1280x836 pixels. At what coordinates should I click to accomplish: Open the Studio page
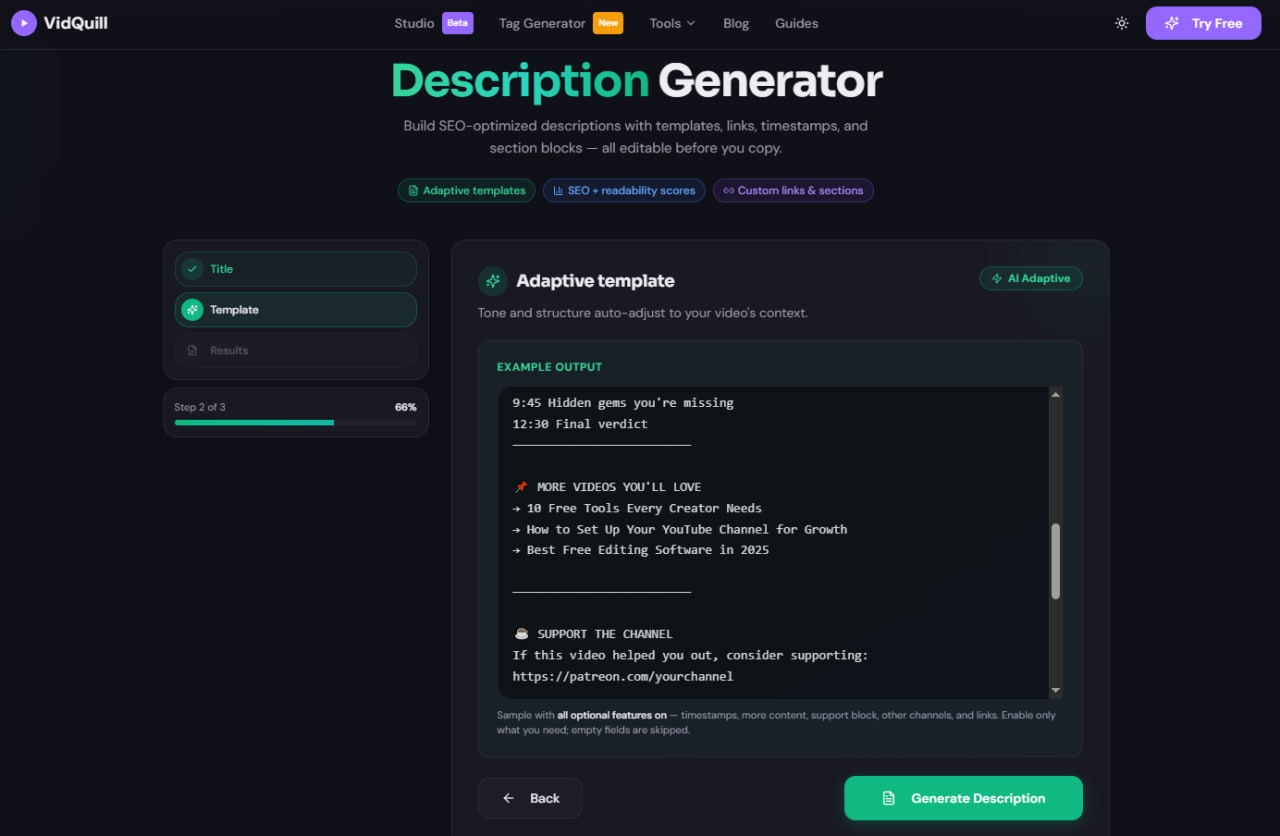414,23
